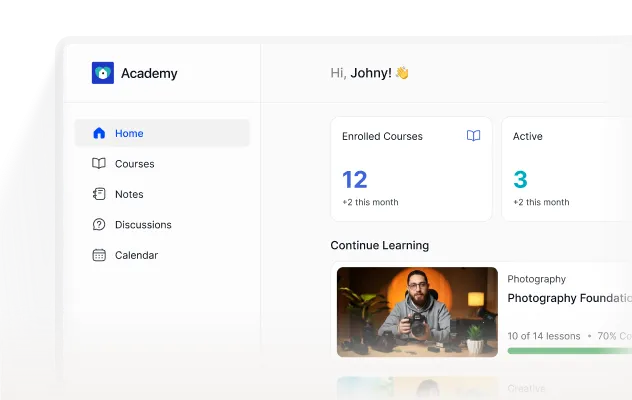The height and width of the screenshot is (400, 632).
Task: Click the Courses open-book icon in sidebar
Action: pyautogui.click(x=99, y=163)
